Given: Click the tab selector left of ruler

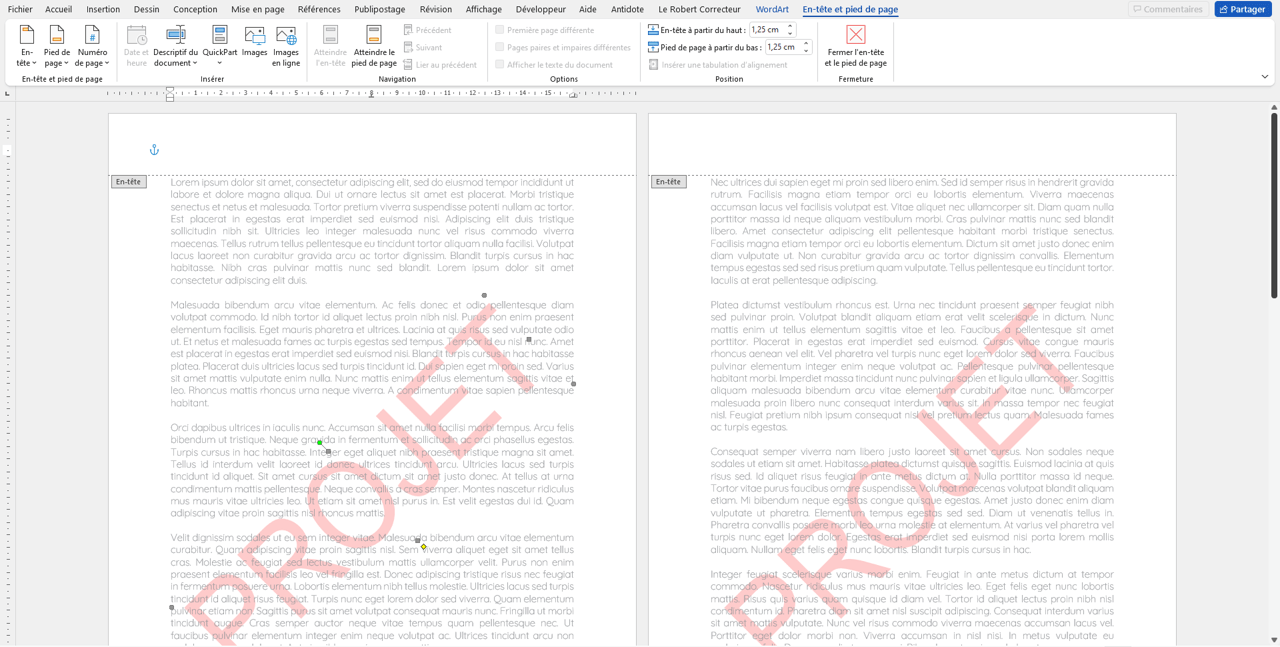Looking at the screenshot, I should point(8,94).
